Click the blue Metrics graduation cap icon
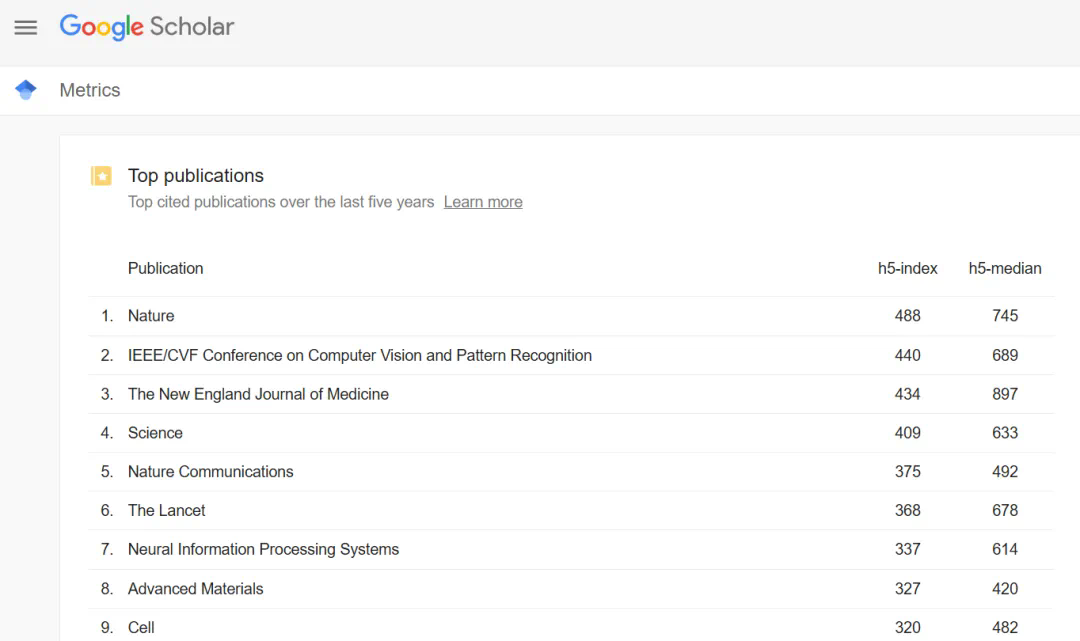Screen dimensions: 1080x641 pyautogui.click(x=26, y=90)
